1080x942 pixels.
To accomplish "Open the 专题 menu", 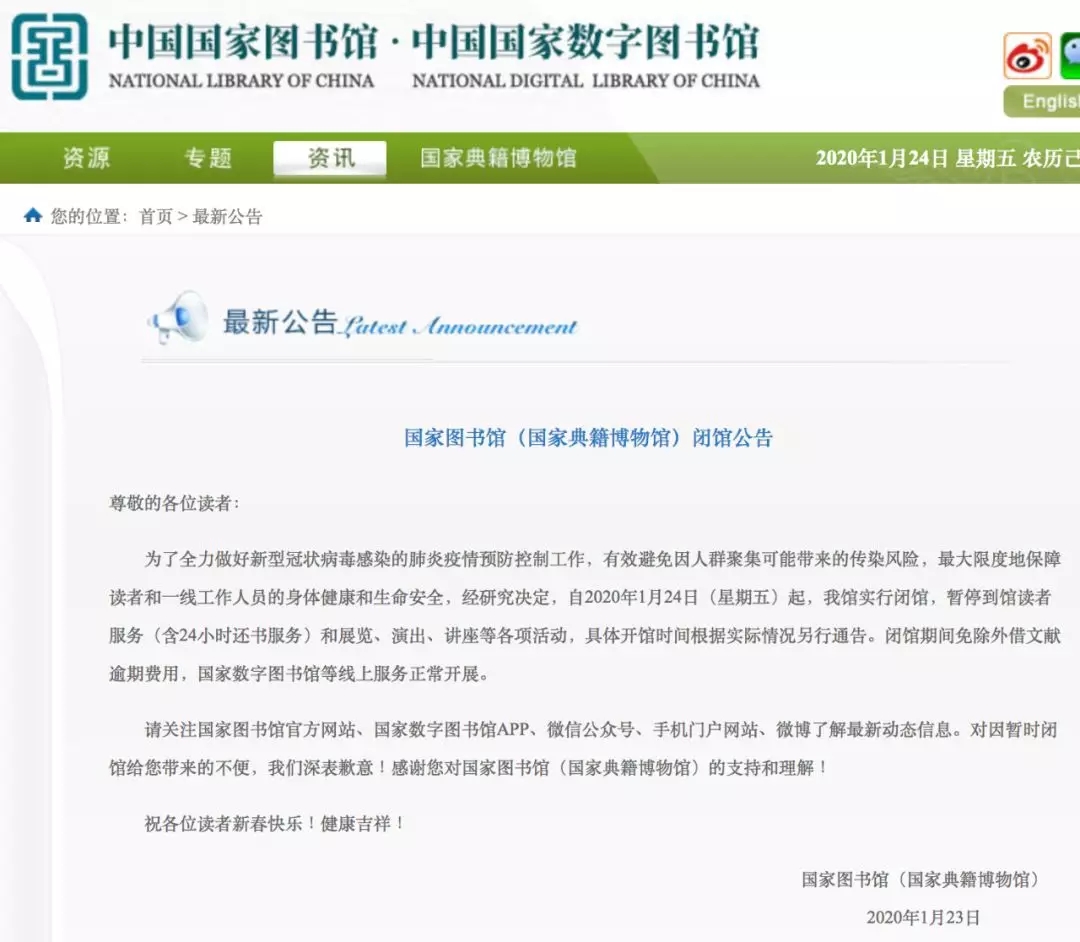I will 208,158.
